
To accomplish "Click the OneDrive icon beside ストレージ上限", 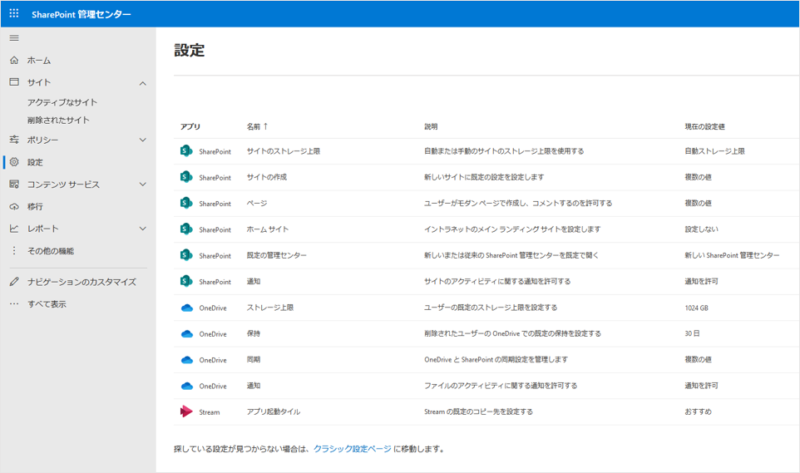I will (185, 307).
